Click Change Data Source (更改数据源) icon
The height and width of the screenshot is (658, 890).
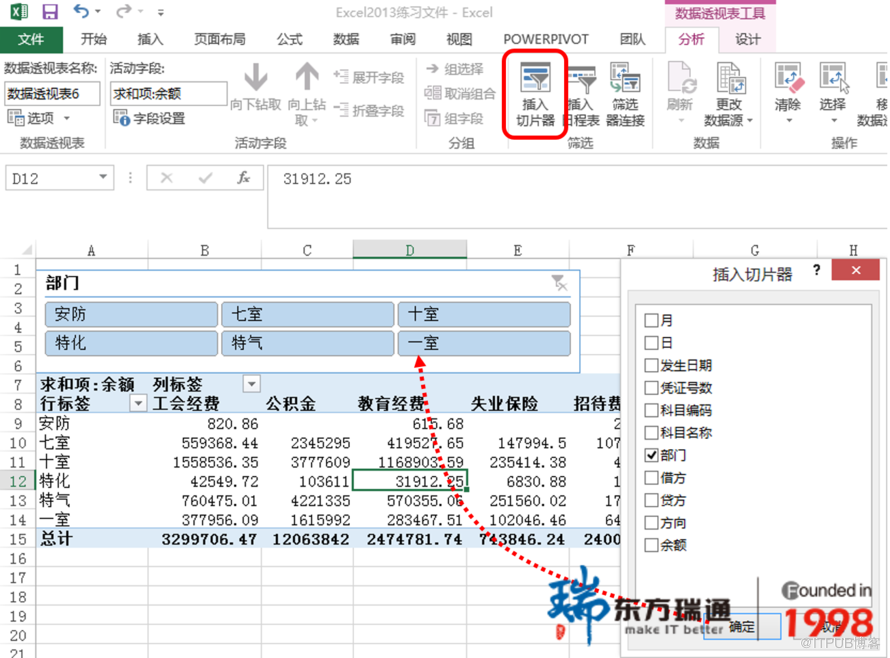pyautogui.click(x=729, y=94)
